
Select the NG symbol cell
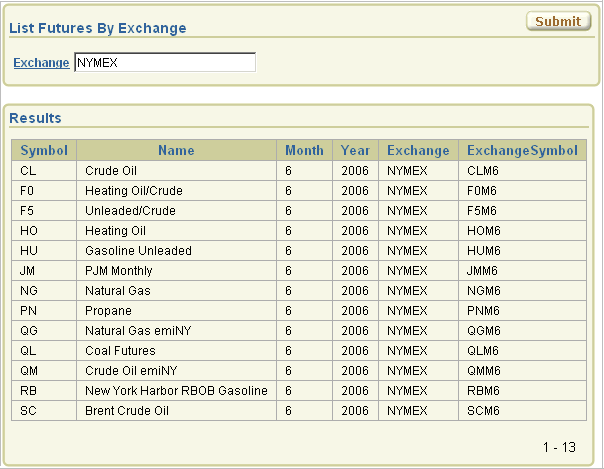(x=44, y=291)
